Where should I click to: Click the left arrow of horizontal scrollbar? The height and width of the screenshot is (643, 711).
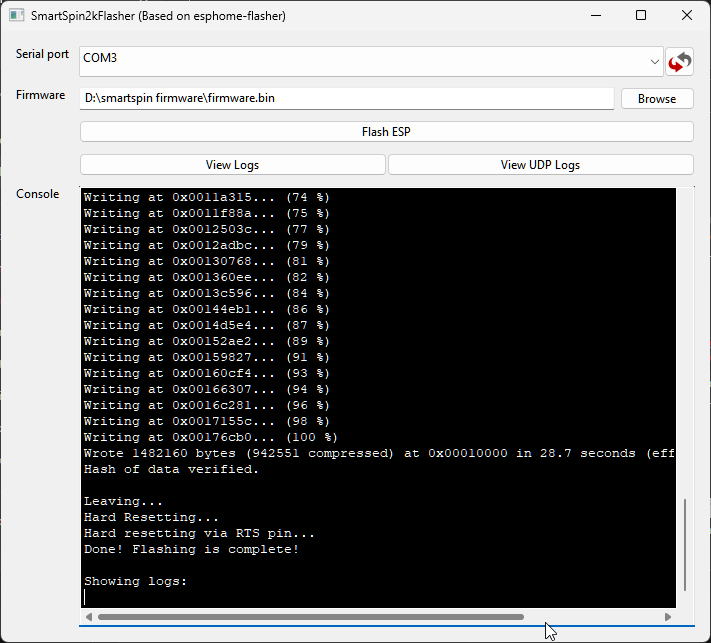[89, 617]
